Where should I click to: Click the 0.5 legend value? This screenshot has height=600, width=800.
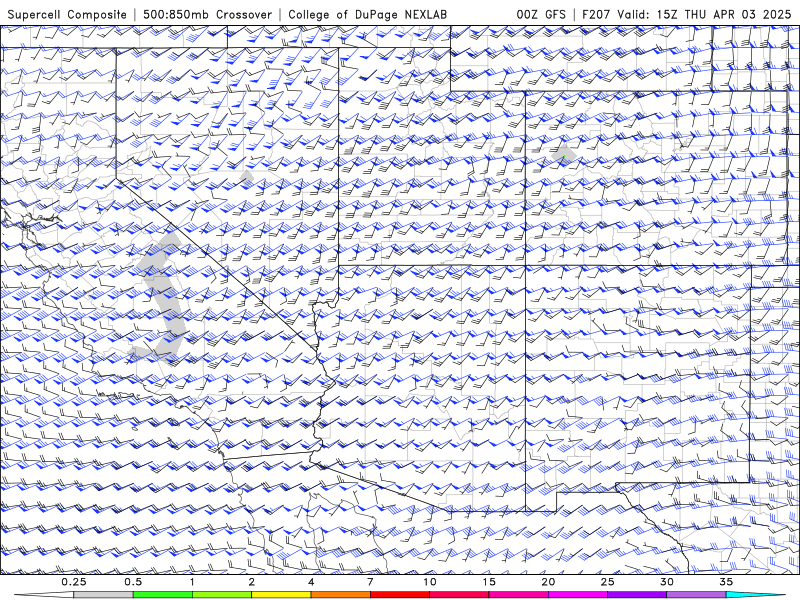click(x=133, y=582)
